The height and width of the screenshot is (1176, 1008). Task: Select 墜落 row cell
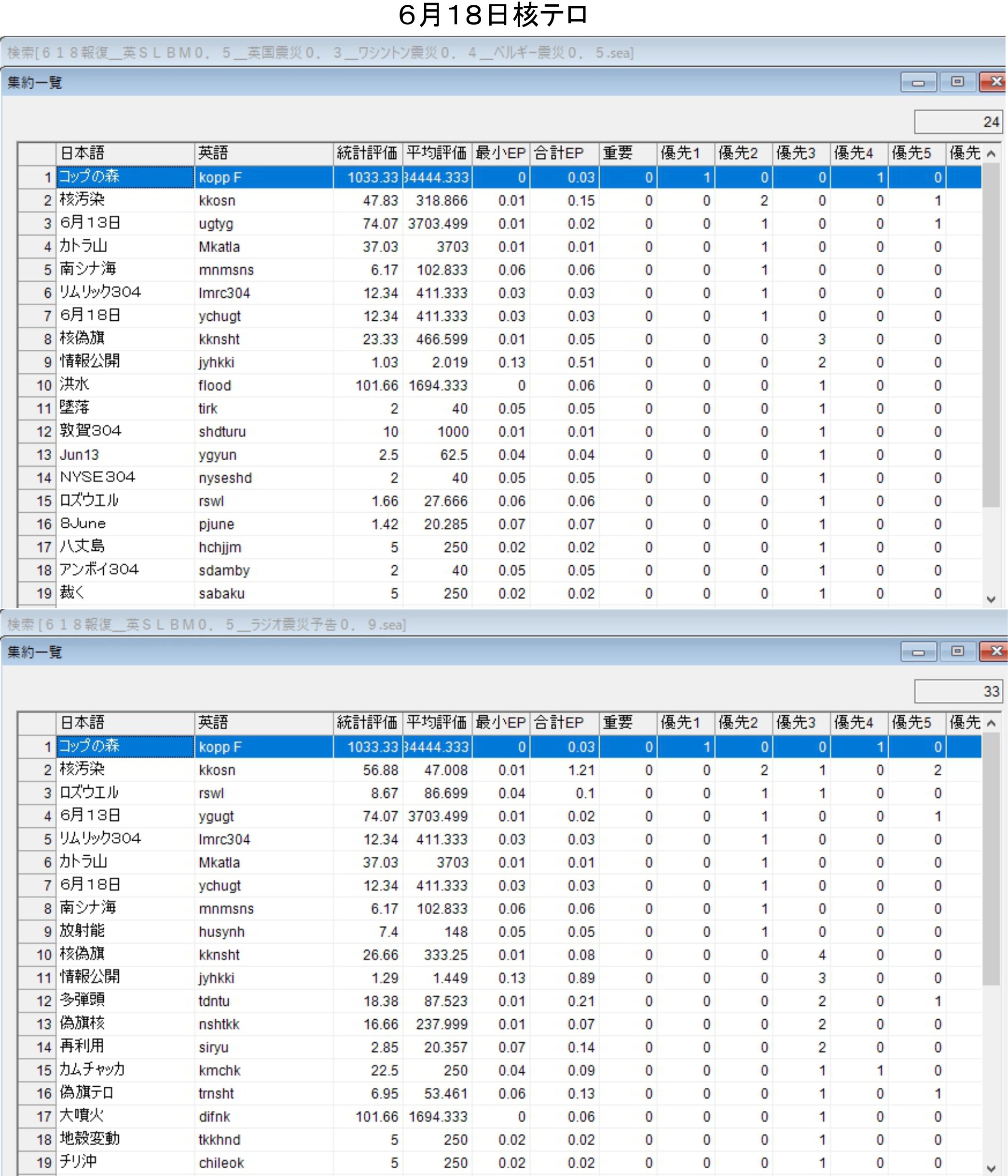tap(125, 409)
